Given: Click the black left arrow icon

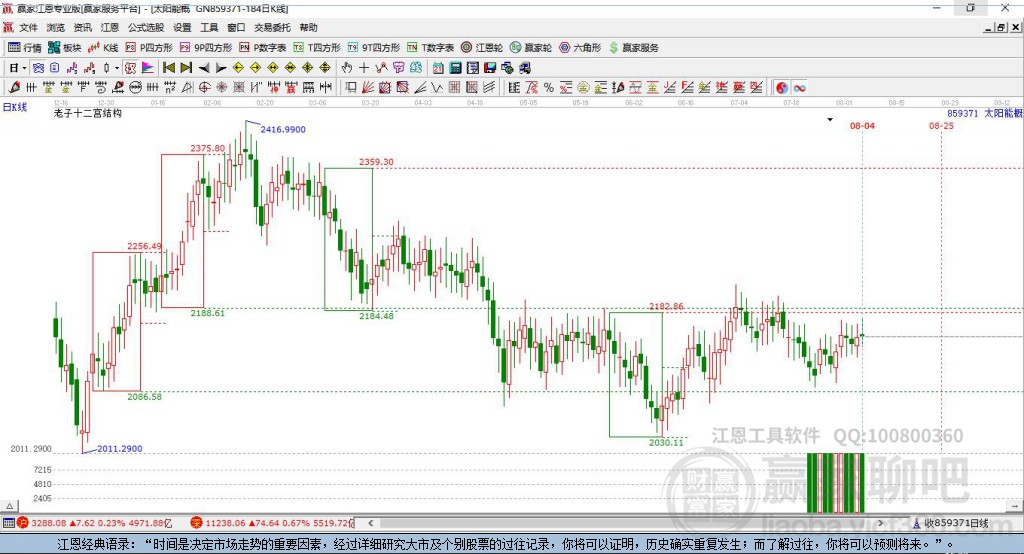Looking at the screenshot, I should (204, 68).
